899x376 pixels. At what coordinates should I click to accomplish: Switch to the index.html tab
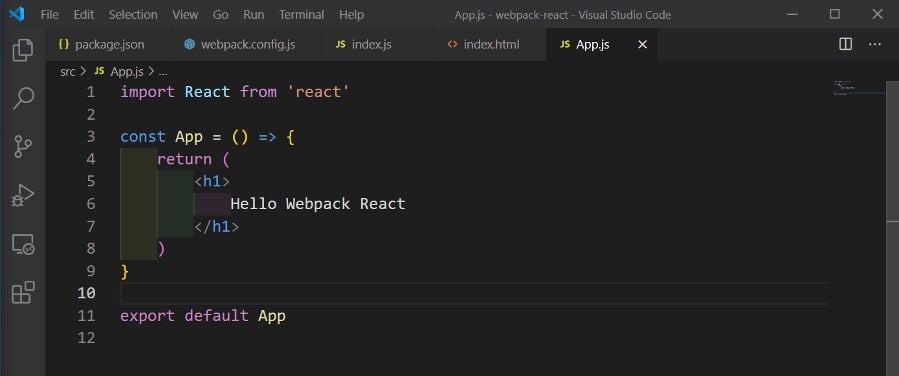(490, 44)
